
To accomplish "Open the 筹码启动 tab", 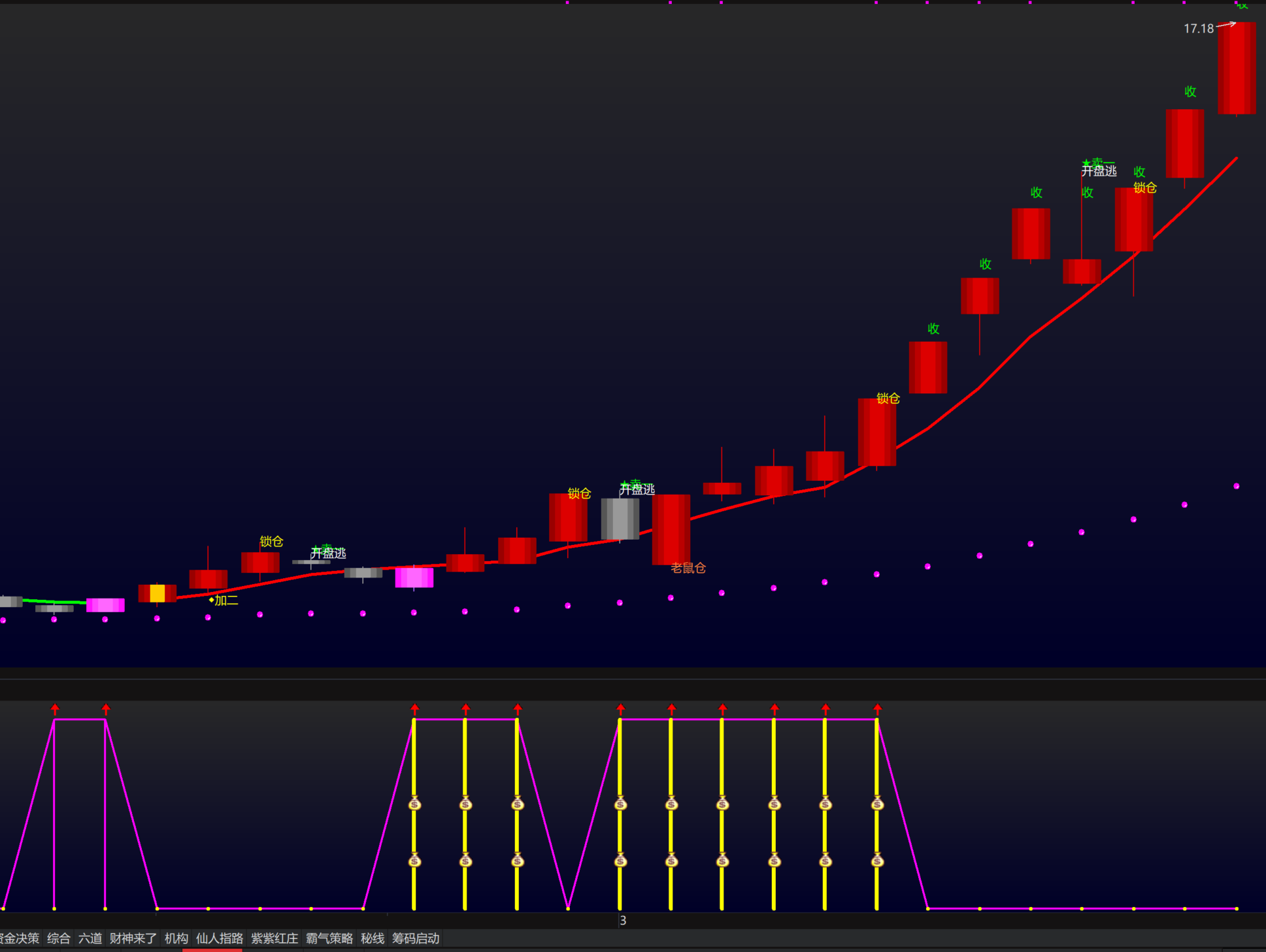I will [416, 938].
